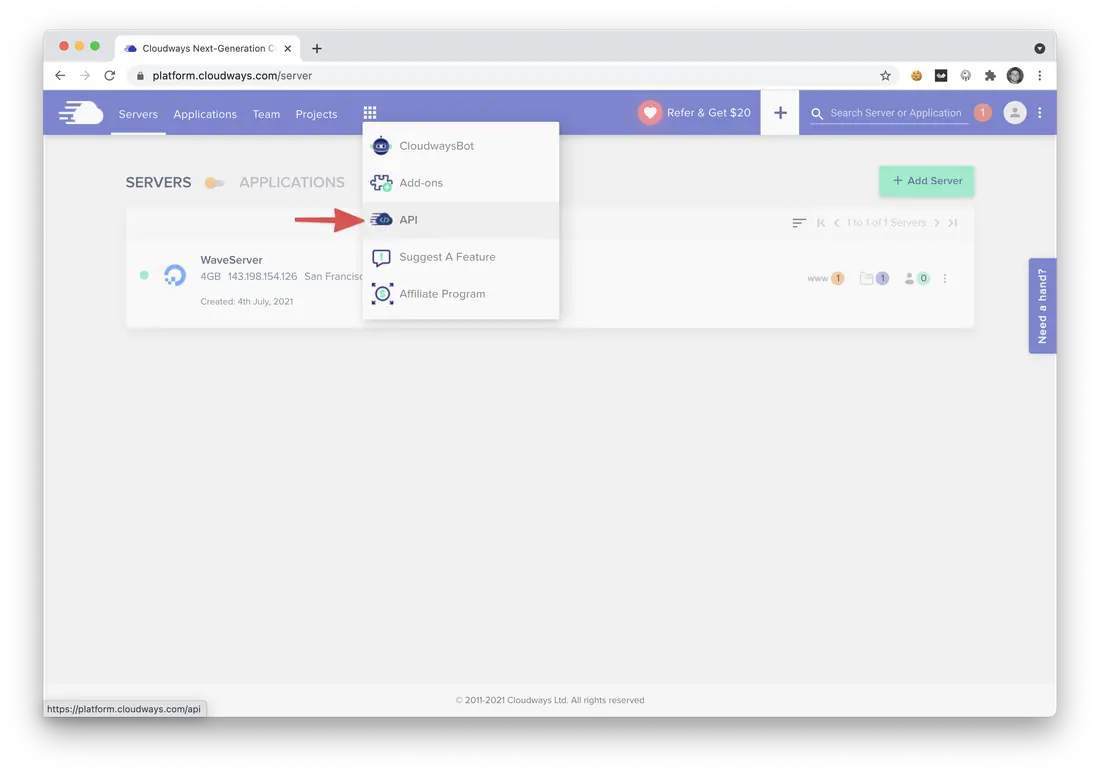
Task: Click the copyright footer text
Action: [x=550, y=700]
